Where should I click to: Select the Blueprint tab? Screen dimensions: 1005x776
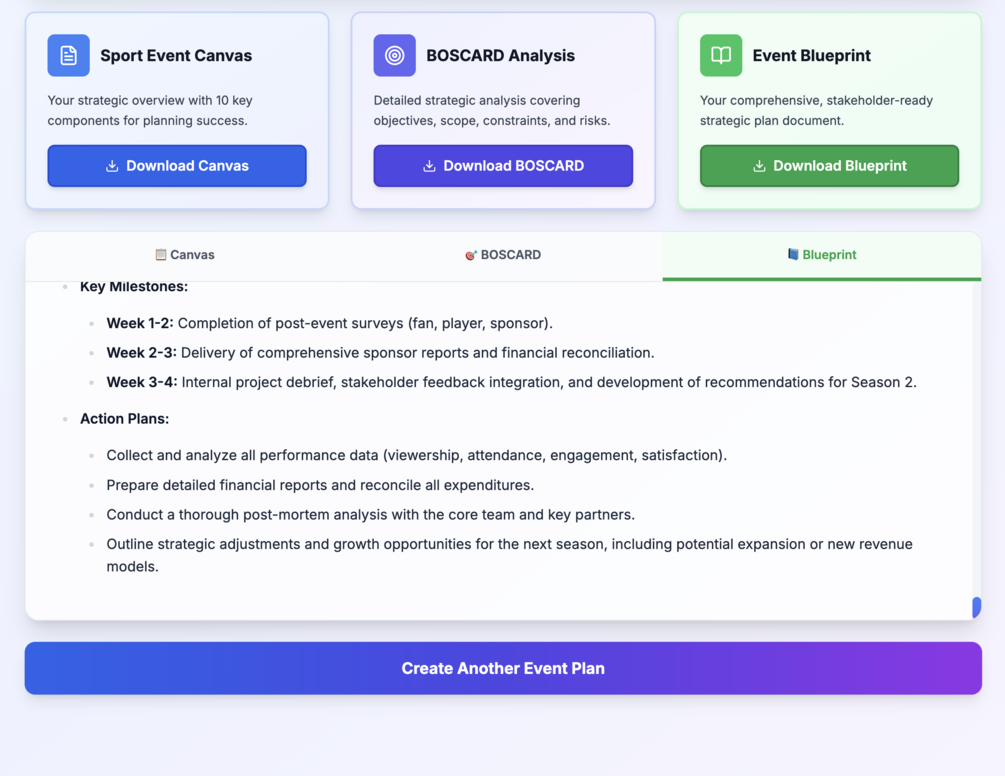tap(821, 255)
